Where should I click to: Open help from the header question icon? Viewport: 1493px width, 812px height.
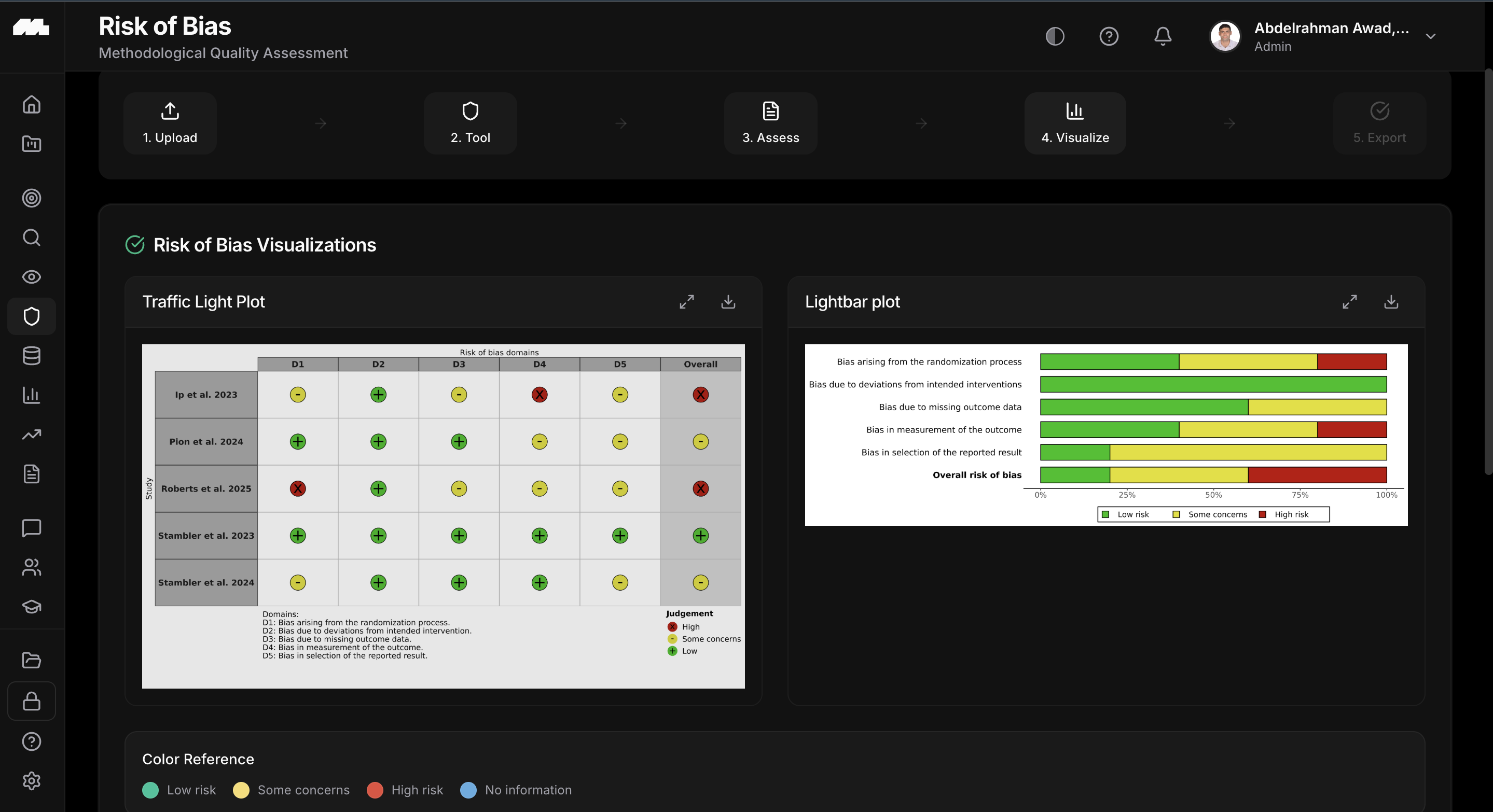pyautogui.click(x=1108, y=36)
